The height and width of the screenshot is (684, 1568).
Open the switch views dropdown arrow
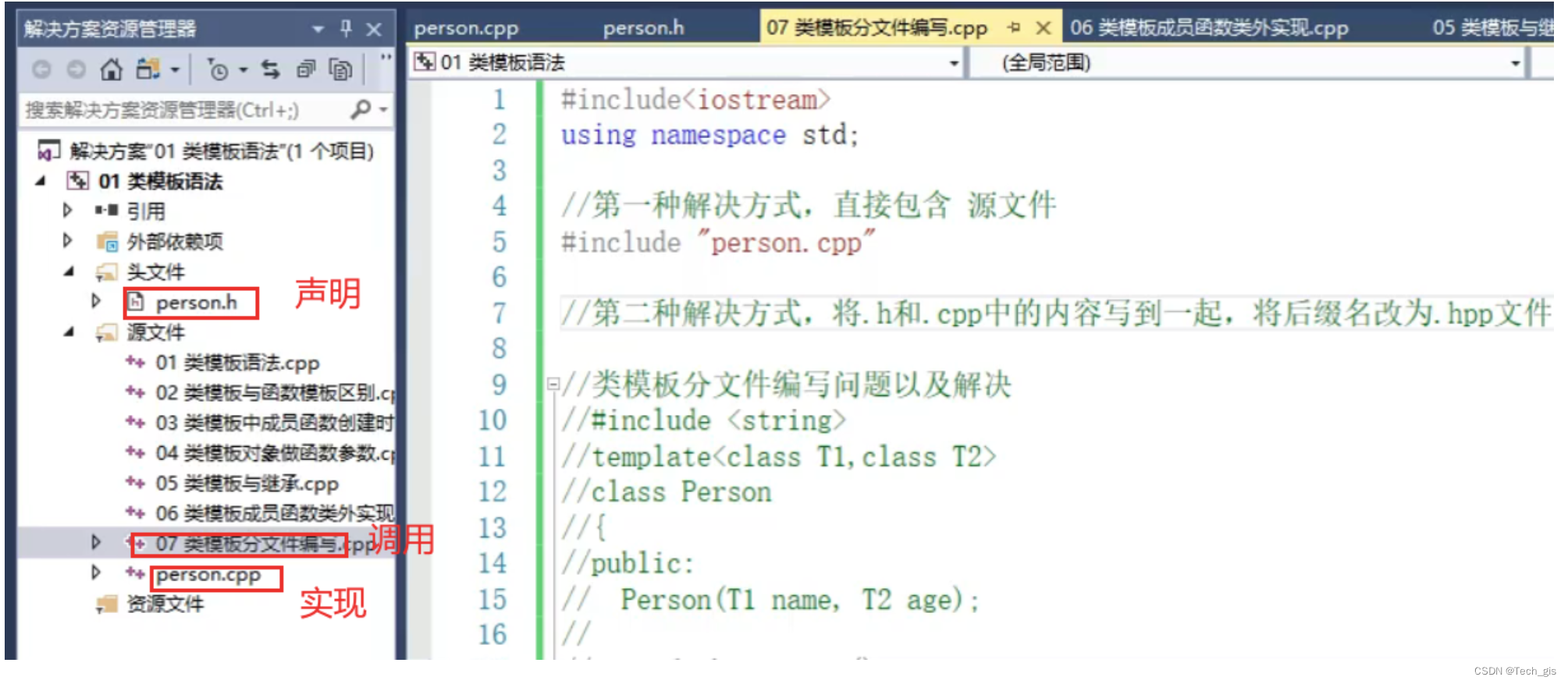(175, 70)
